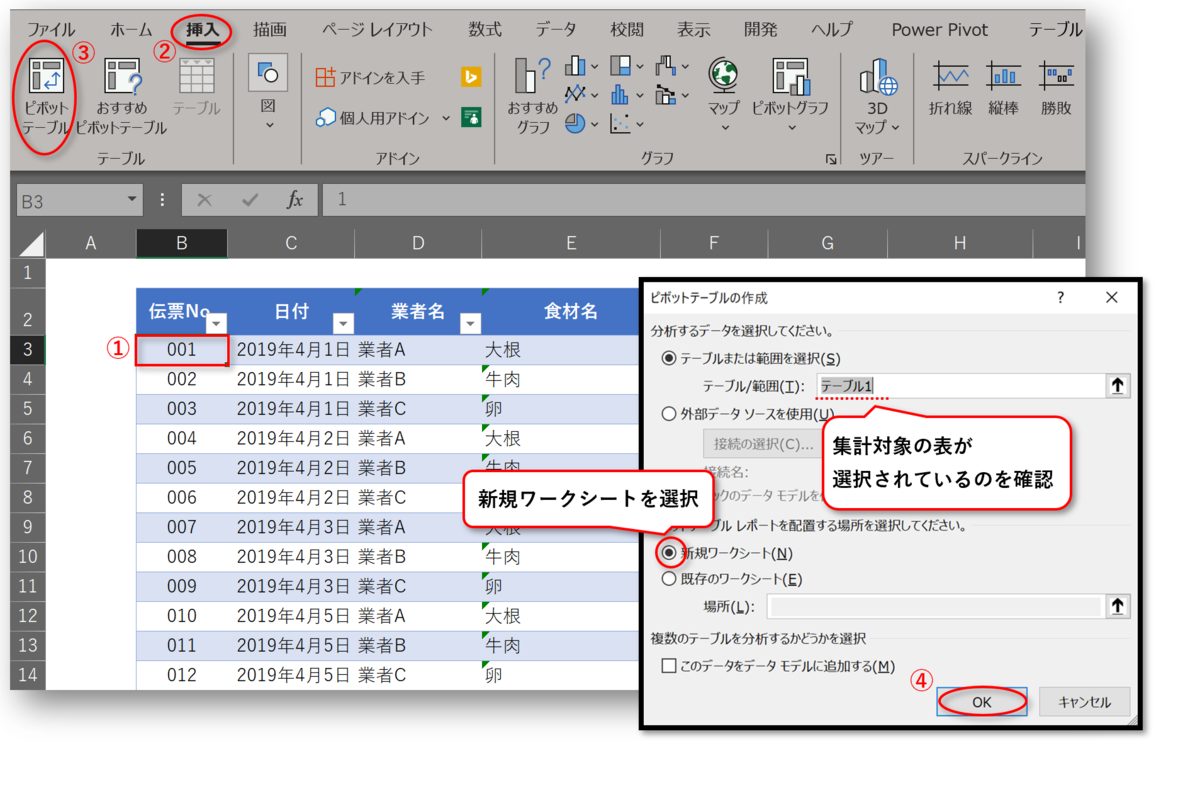This screenshot has height=792, width=1200.
Task: Open the 日付 column filter dropdown
Action: tap(343, 324)
